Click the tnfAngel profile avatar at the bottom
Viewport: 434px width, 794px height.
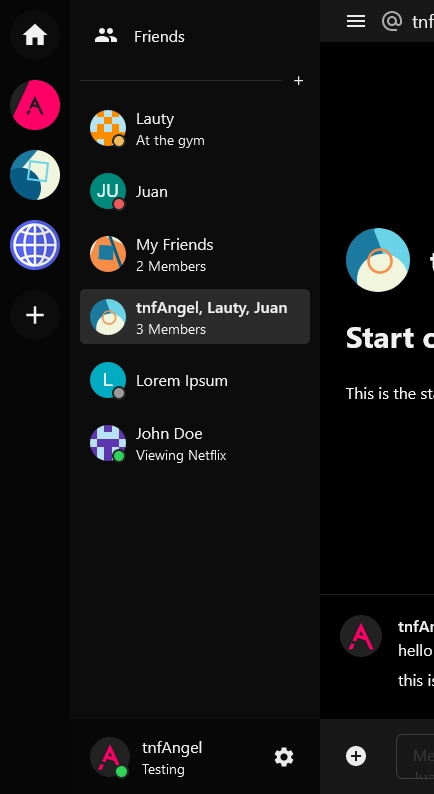[110, 757]
